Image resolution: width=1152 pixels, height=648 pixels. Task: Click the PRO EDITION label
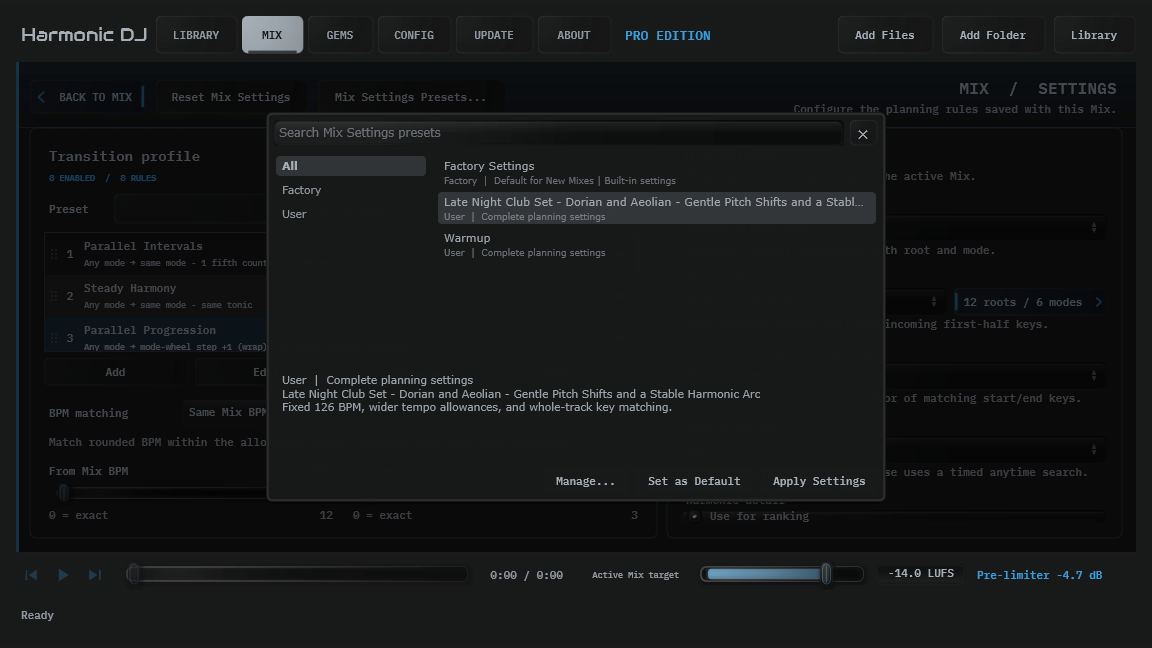point(667,35)
